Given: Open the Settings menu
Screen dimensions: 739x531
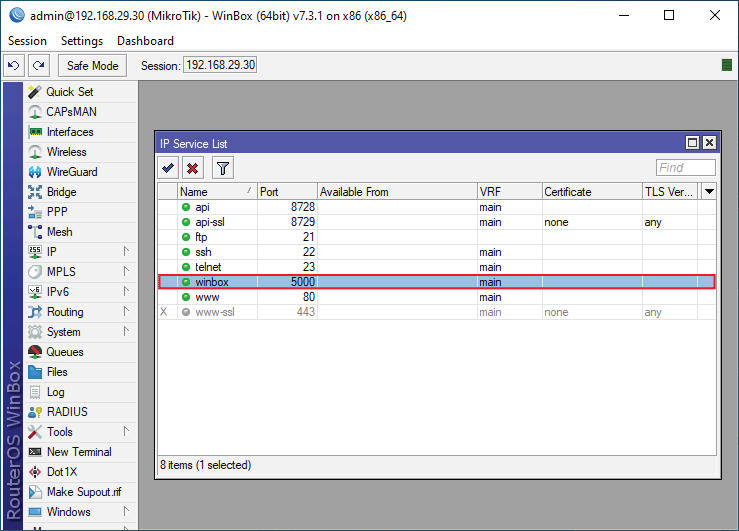Looking at the screenshot, I should pyautogui.click(x=82, y=41).
